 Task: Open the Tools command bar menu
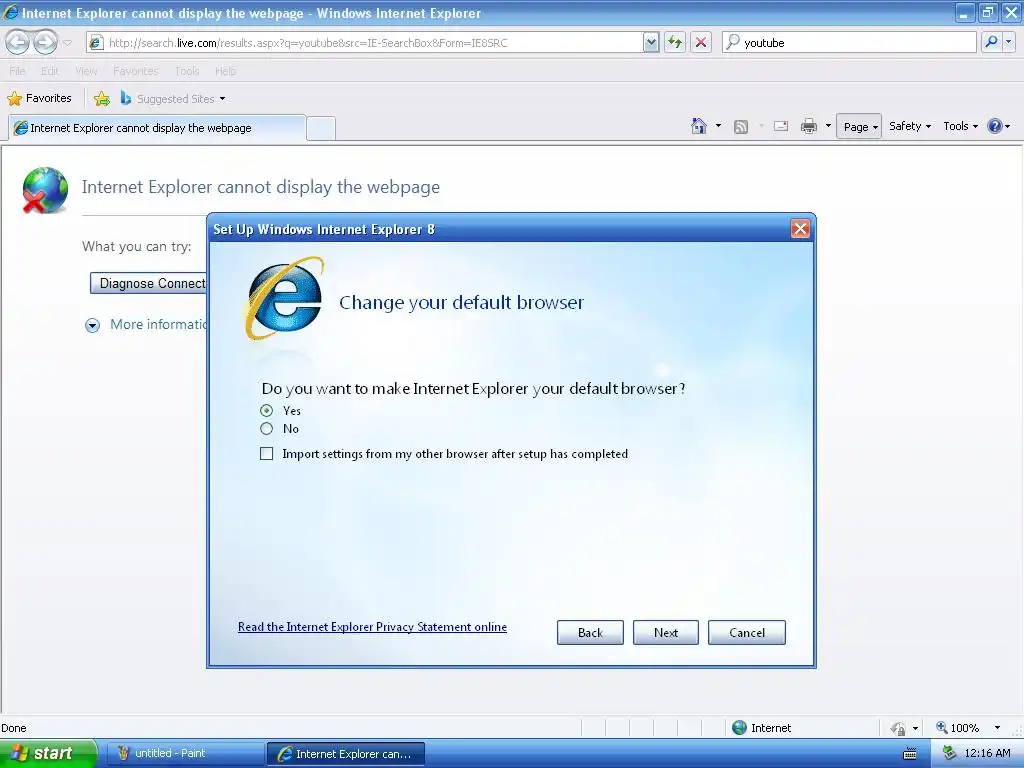pos(960,126)
